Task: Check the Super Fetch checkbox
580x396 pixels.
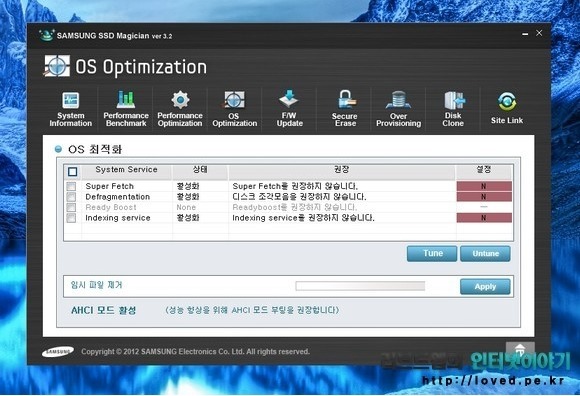Action: click(x=71, y=186)
